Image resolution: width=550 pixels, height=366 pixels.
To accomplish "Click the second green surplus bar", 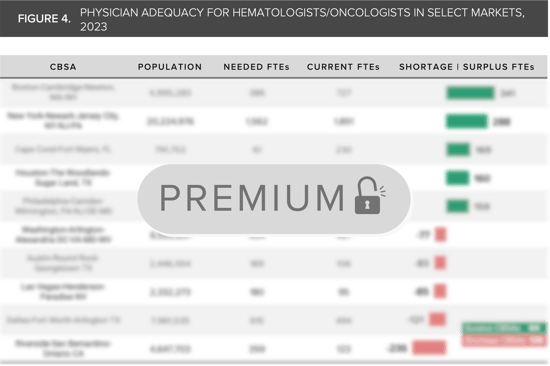I will click(467, 121).
